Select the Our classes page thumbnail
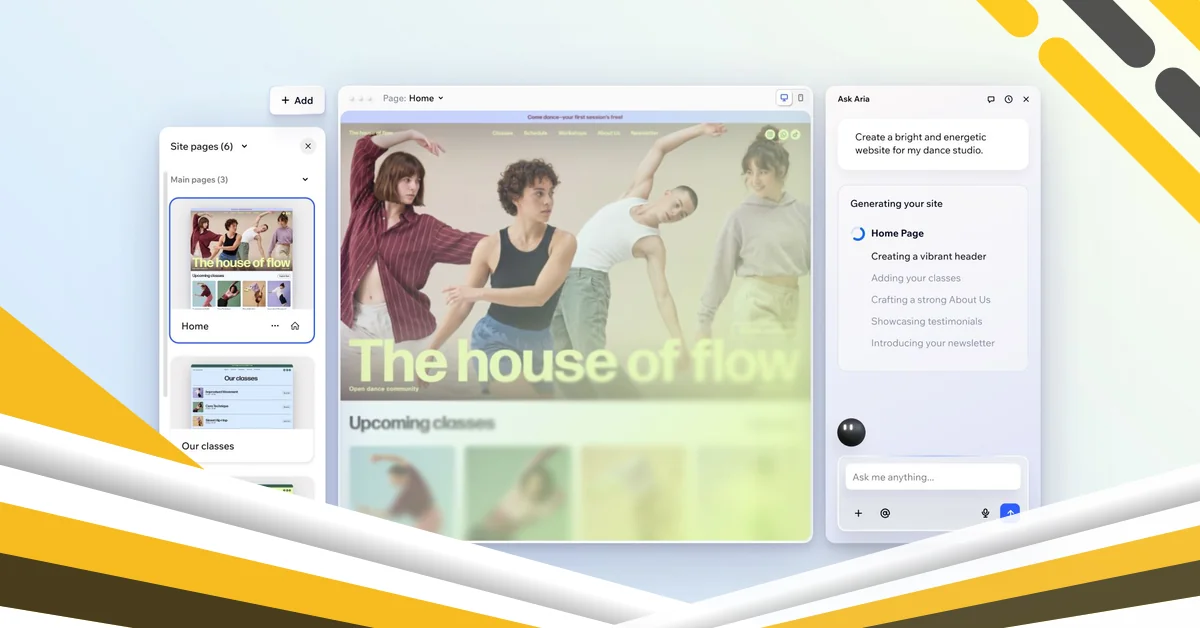The image size is (1200, 628). tap(241, 397)
